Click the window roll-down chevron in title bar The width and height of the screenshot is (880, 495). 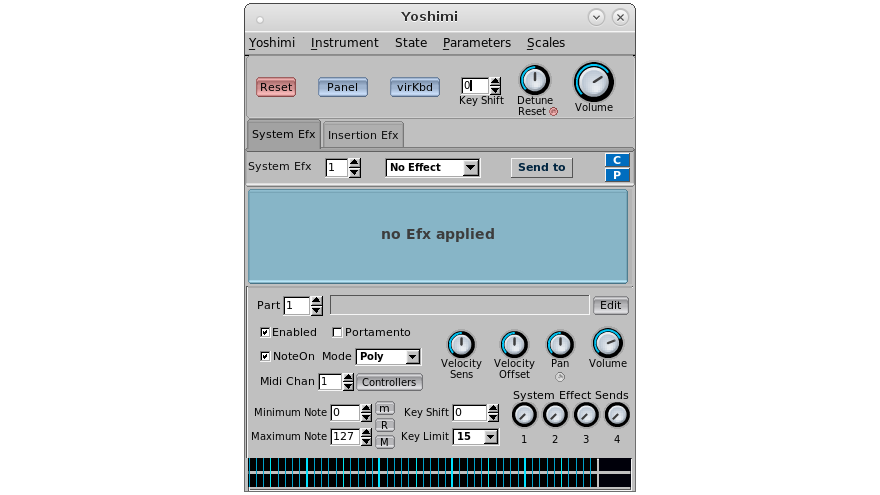[x=596, y=17]
